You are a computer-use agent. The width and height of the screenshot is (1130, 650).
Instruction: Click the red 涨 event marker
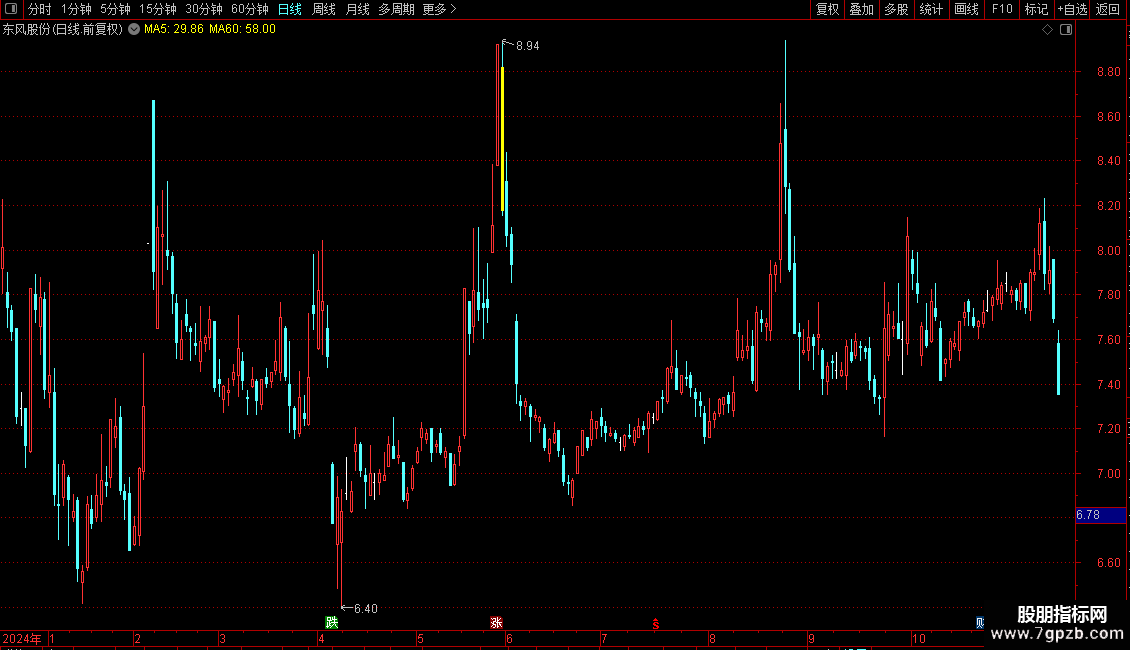pyautogui.click(x=496, y=623)
